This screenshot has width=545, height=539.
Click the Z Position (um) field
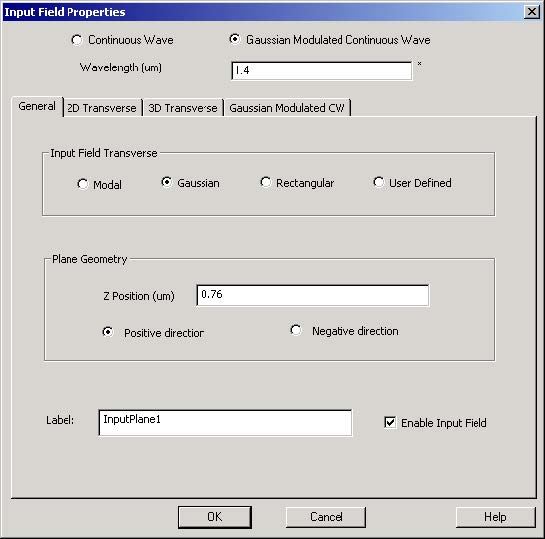312,295
